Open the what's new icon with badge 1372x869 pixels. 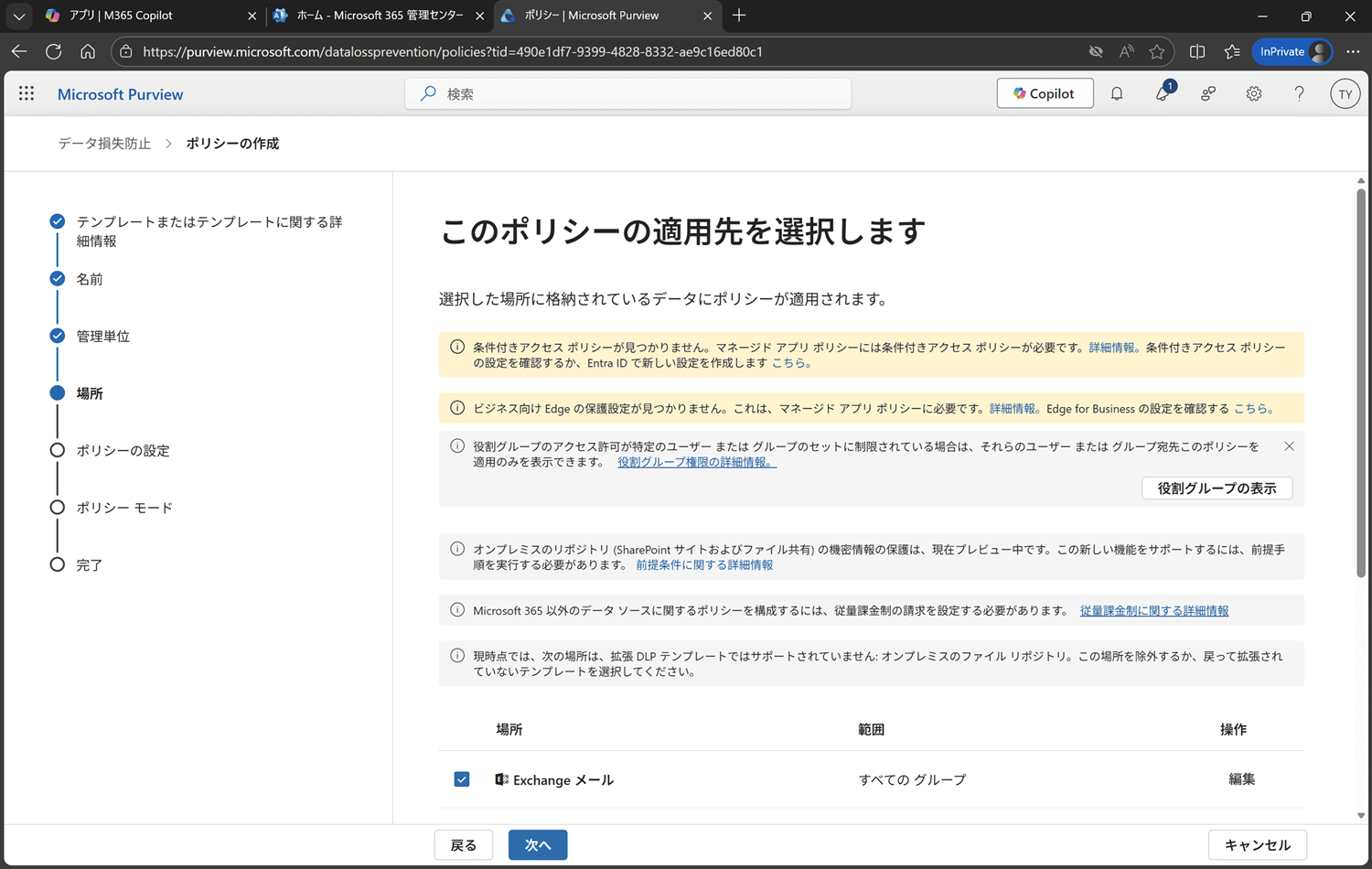tap(1163, 93)
